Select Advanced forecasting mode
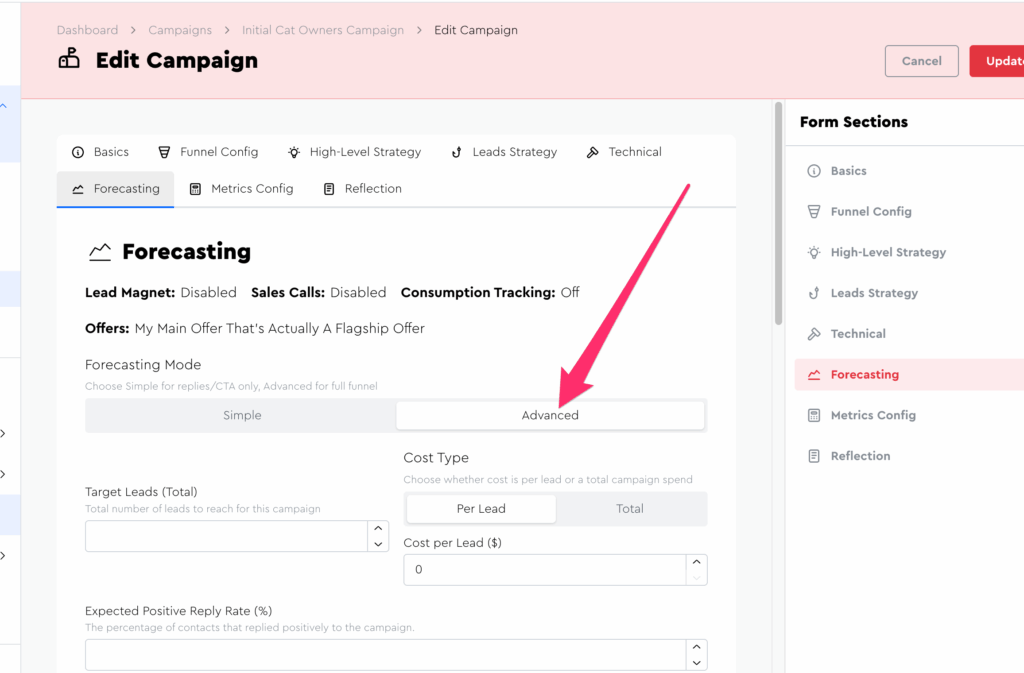 point(550,415)
